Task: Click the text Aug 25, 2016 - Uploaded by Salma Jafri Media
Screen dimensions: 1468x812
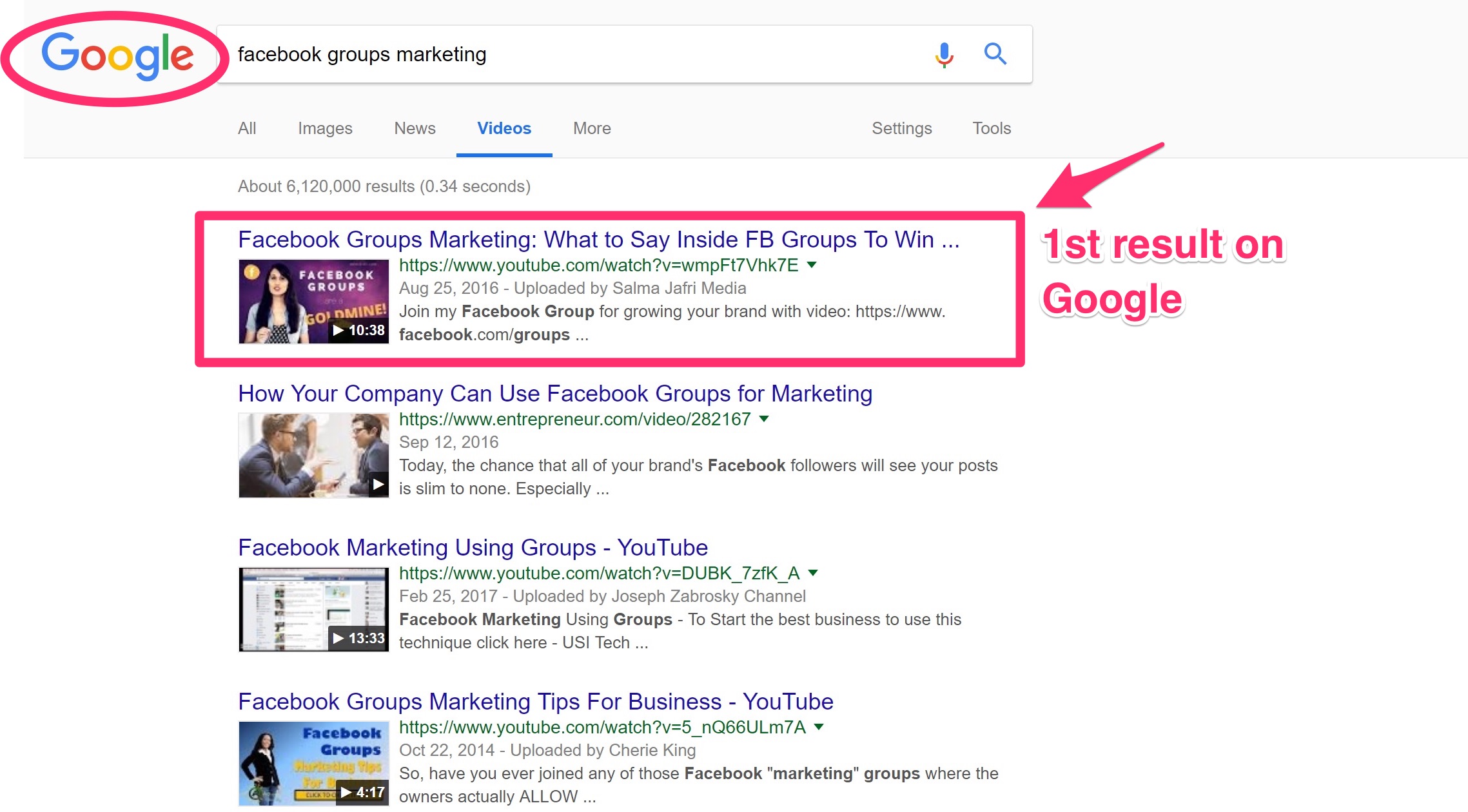Action: 573,288
